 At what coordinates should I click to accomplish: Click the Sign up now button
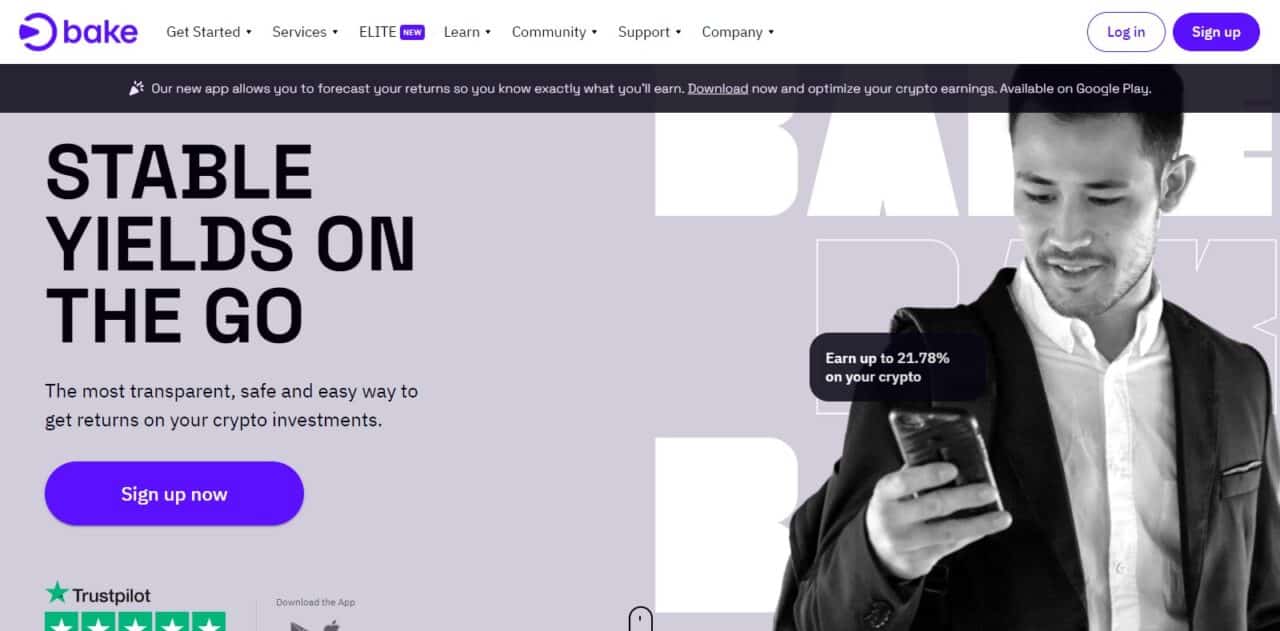(x=174, y=494)
